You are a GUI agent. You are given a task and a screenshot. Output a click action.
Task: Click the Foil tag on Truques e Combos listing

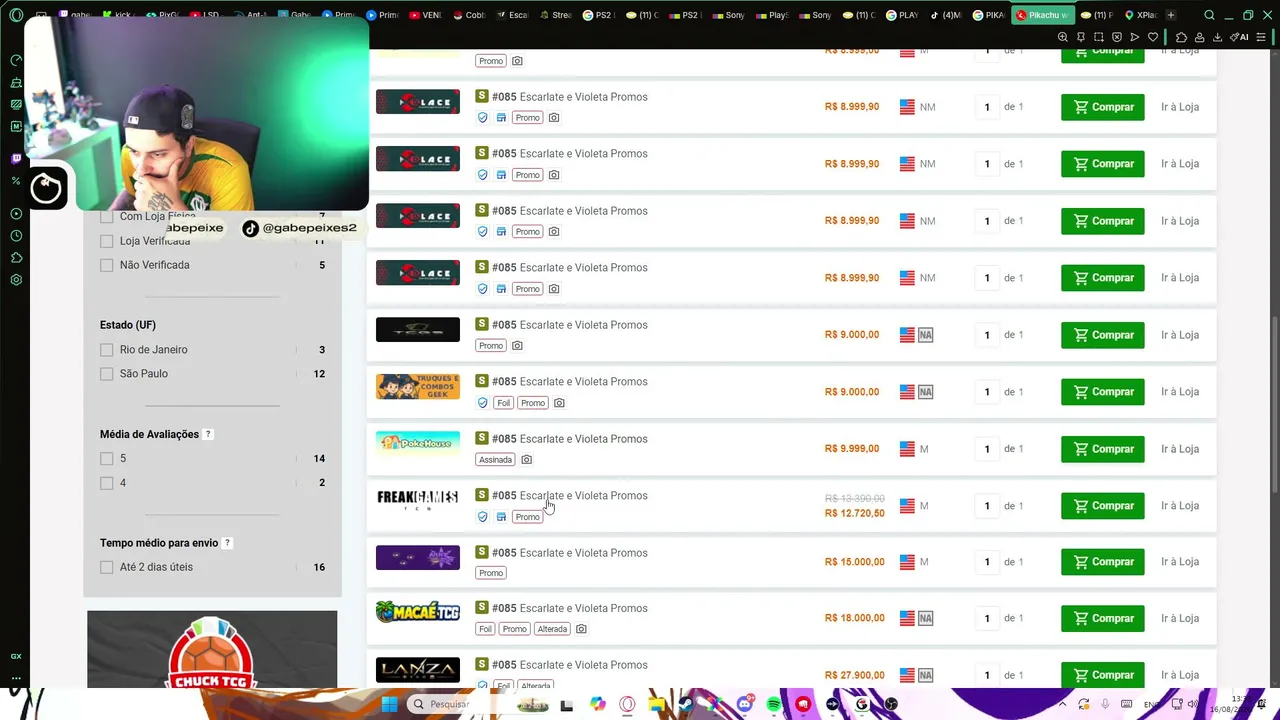point(503,403)
